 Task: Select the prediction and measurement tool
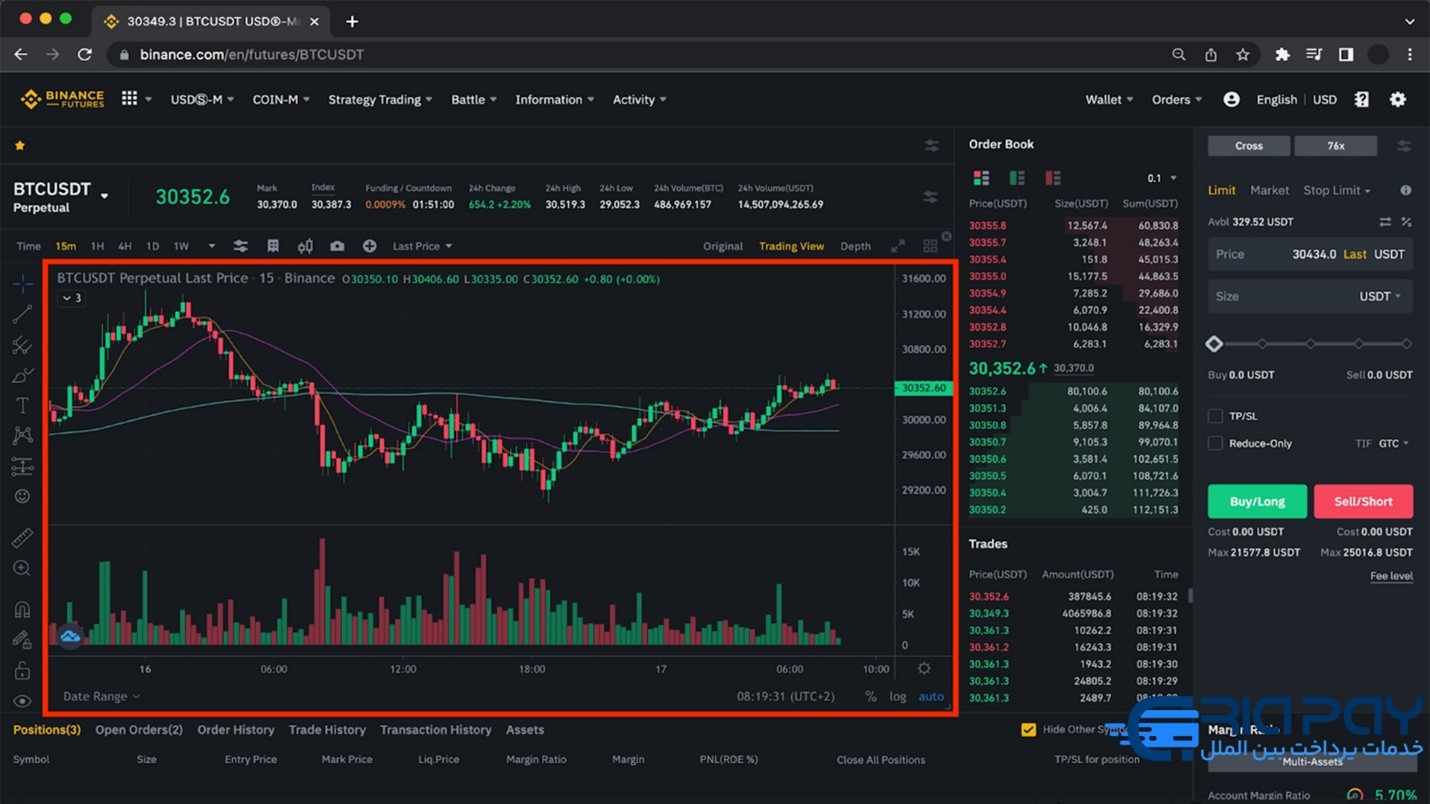point(22,467)
